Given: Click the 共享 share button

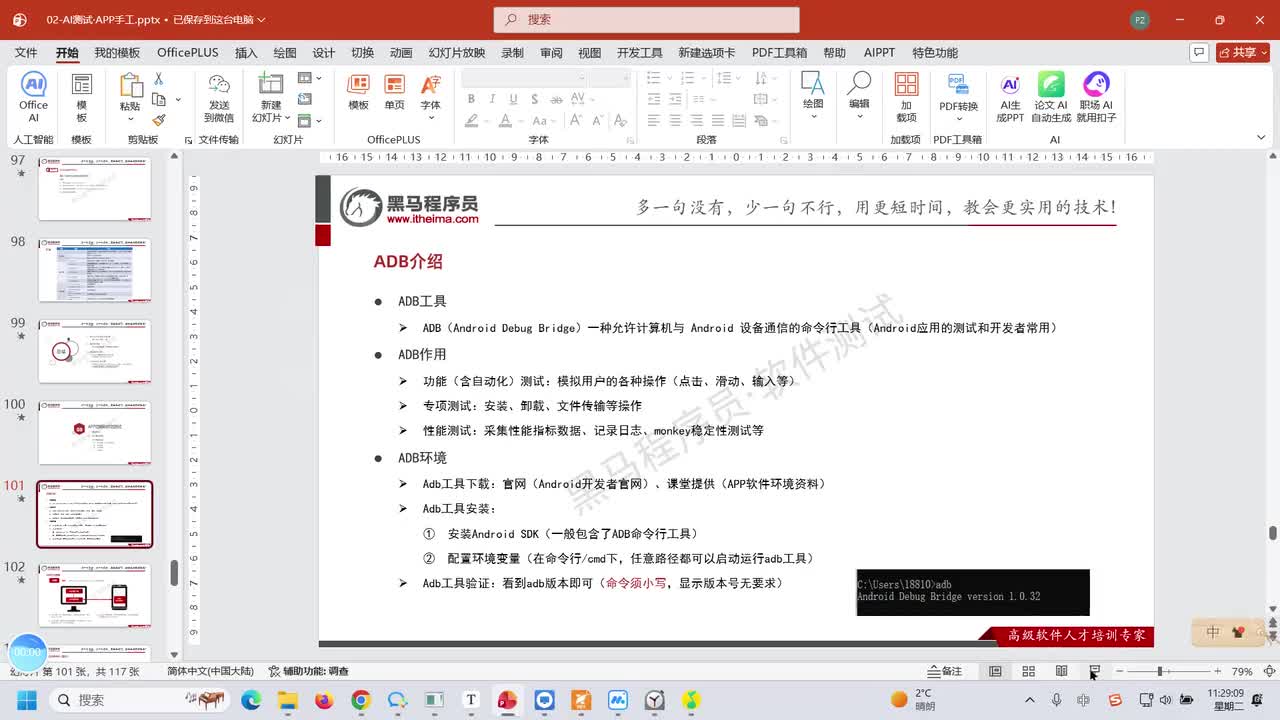Looking at the screenshot, I should (x=1243, y=52).
